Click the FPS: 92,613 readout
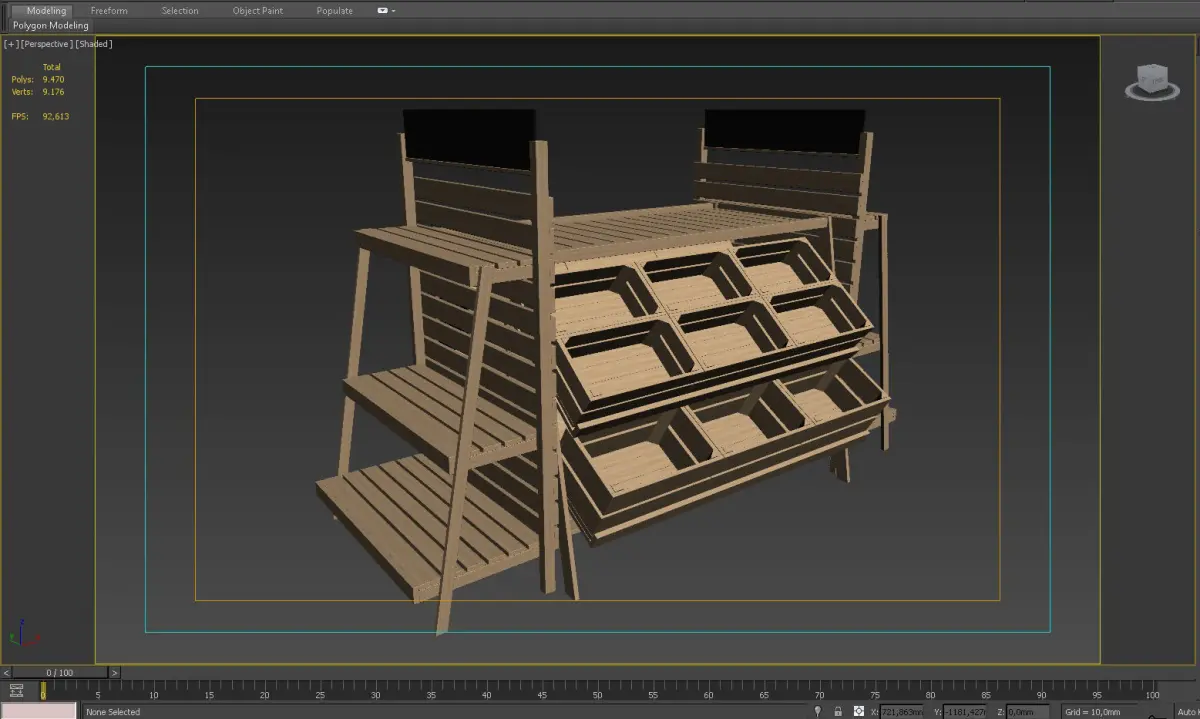Viewport: 1200px width, 719px height. click(40, 116)
